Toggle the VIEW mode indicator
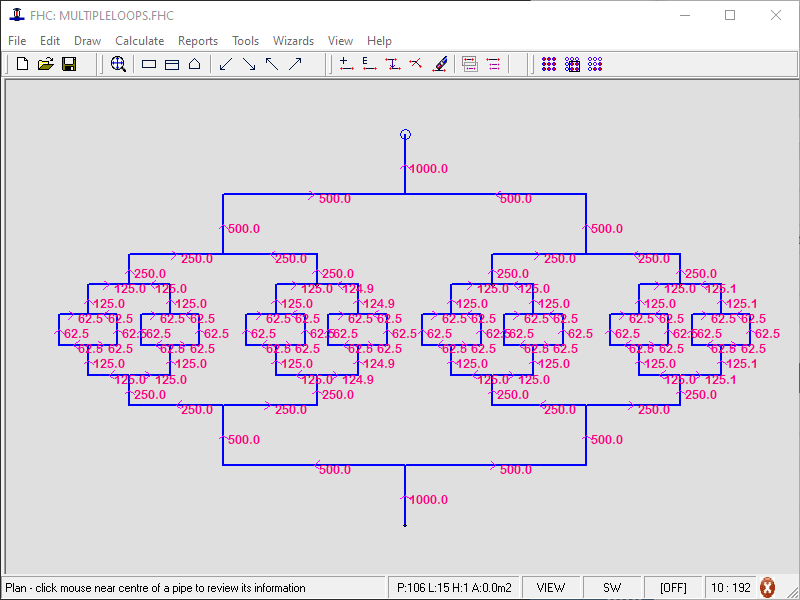Viewport: 800px width, 600px height. [551, 587]
